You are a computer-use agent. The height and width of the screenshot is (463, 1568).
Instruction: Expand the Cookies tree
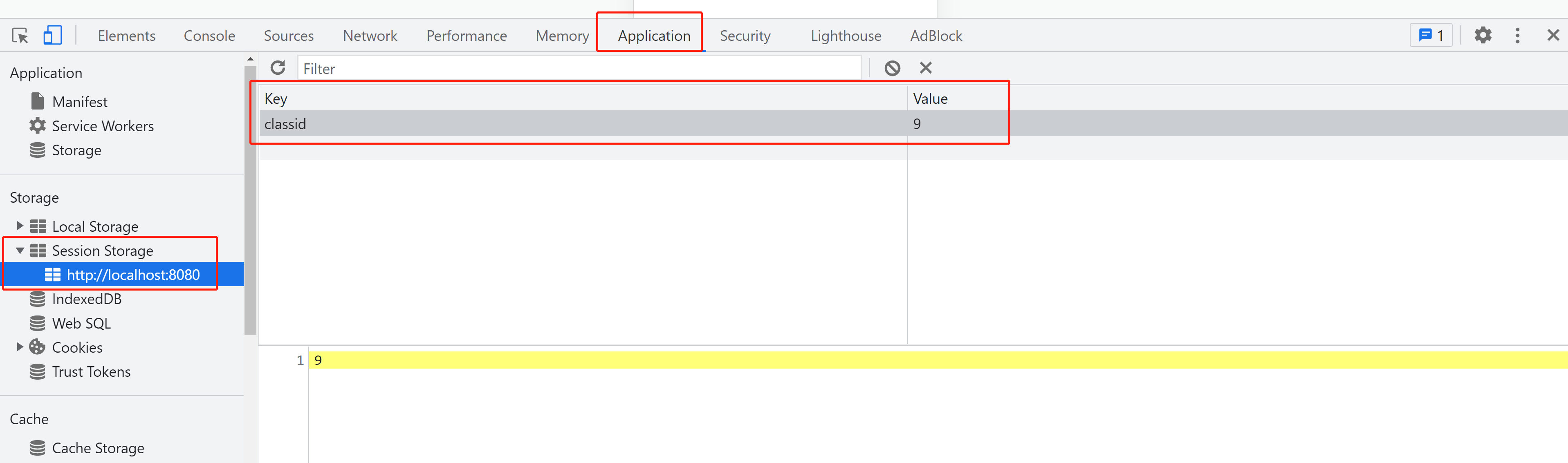point(20,347)
